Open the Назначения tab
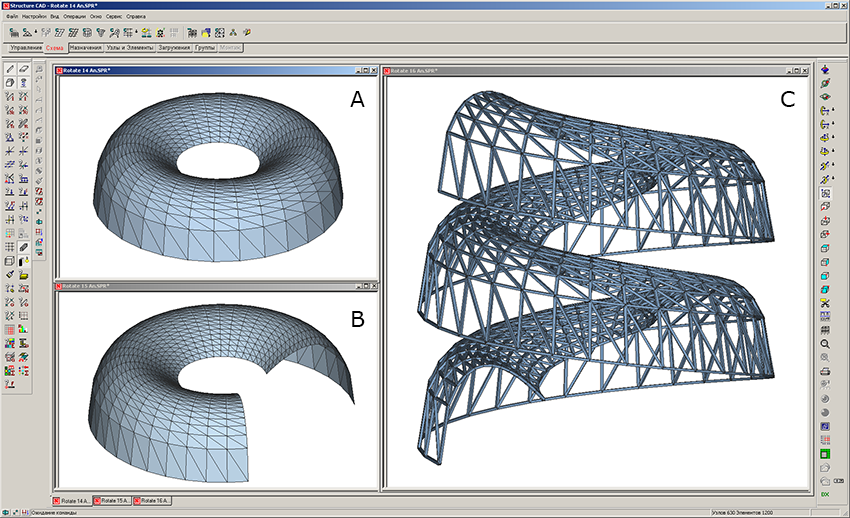850x518 pixels. click(x=84, y=47)
